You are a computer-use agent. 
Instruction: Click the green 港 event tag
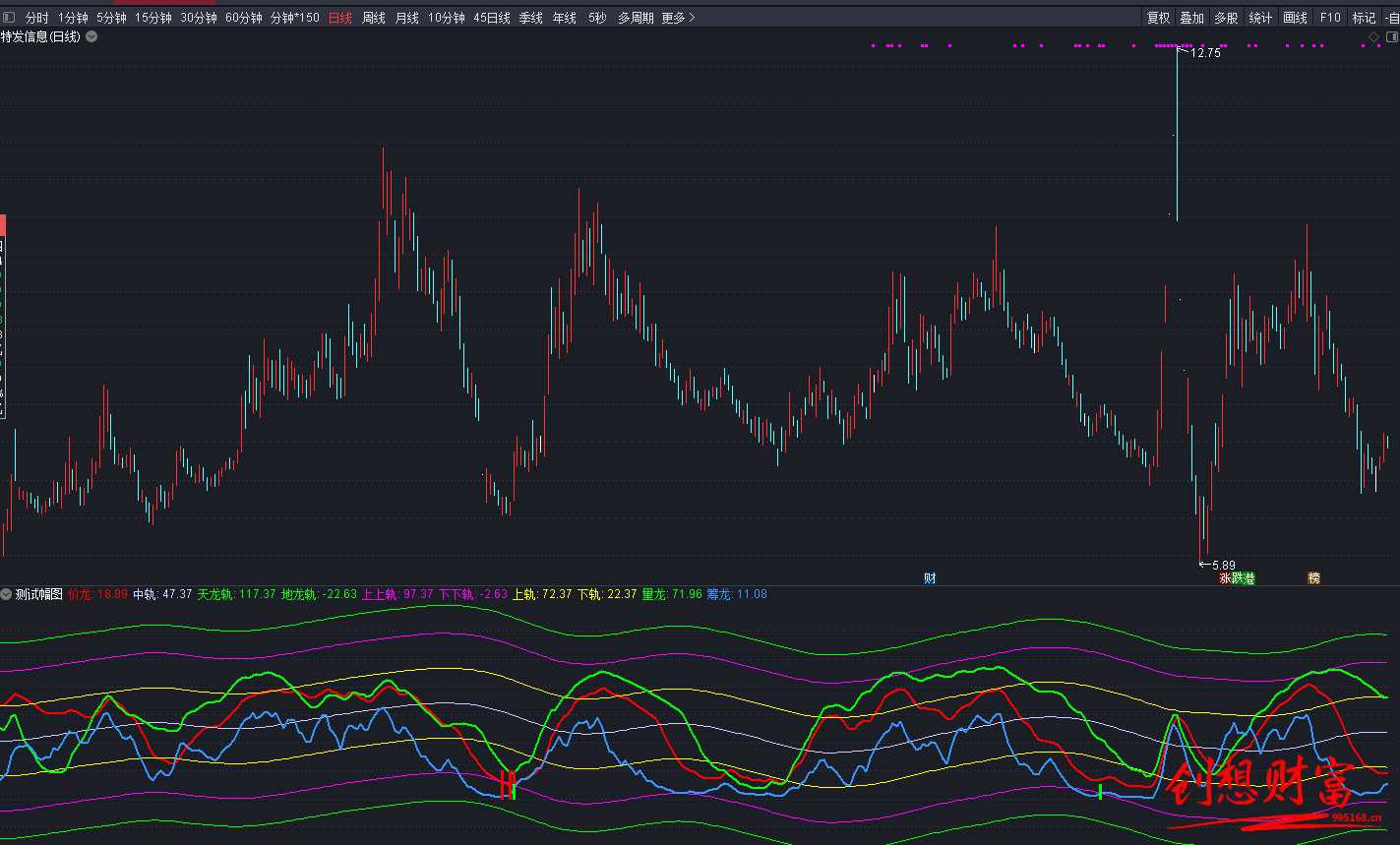pyautogui.click(x=1249, y=578)
